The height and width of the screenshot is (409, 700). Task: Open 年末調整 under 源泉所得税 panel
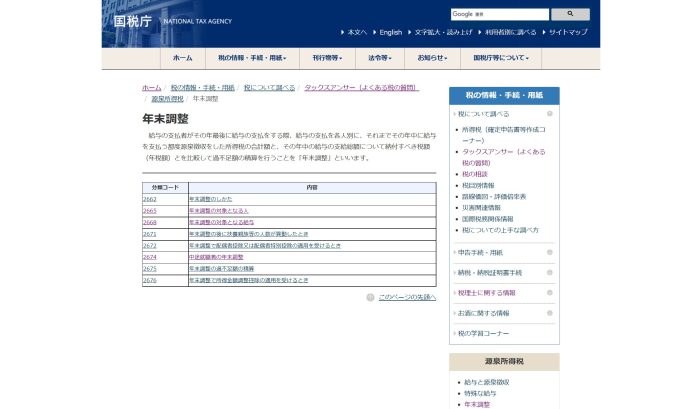(477, 405)
